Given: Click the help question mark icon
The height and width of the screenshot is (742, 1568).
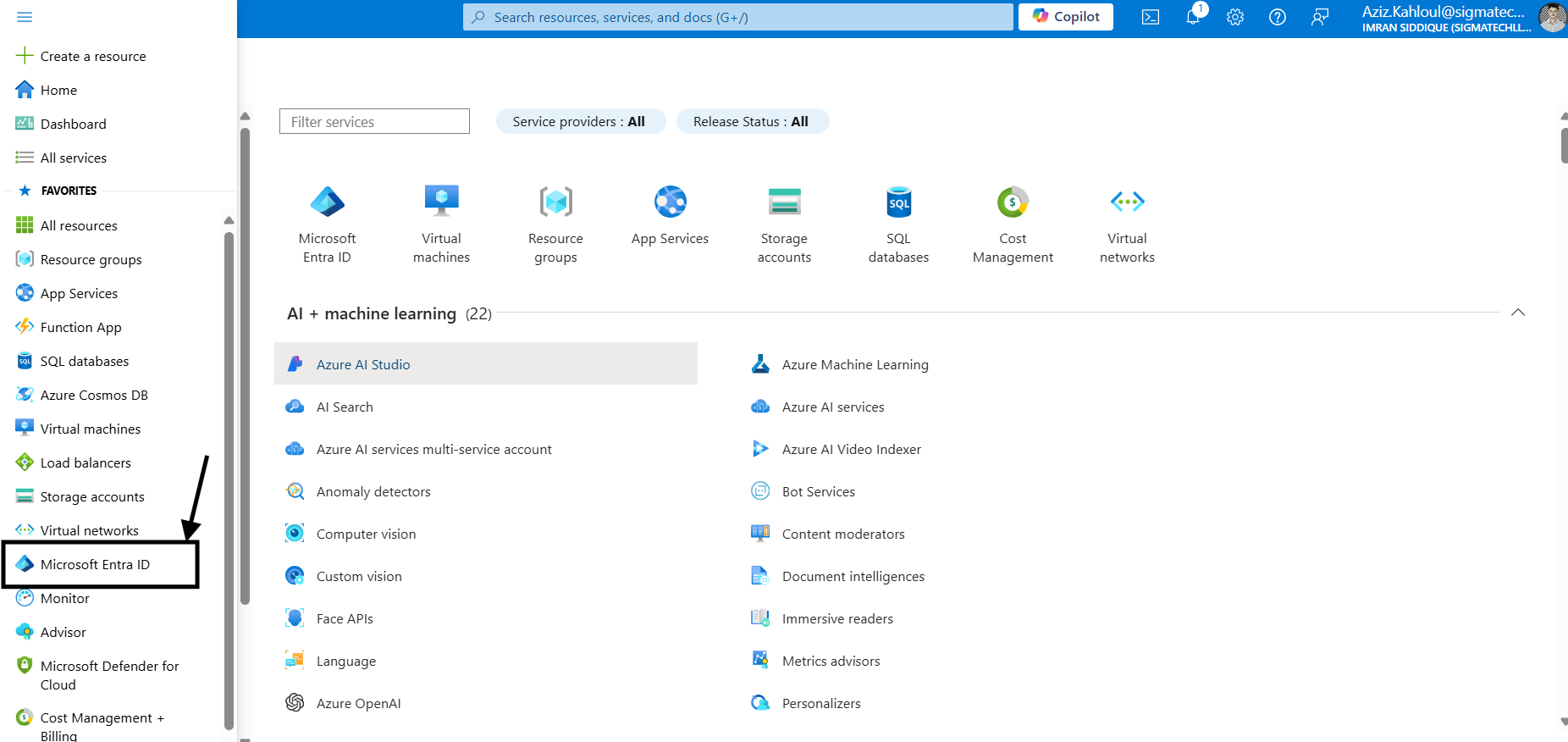Looking at the screenshot, I should [1278, 17].
